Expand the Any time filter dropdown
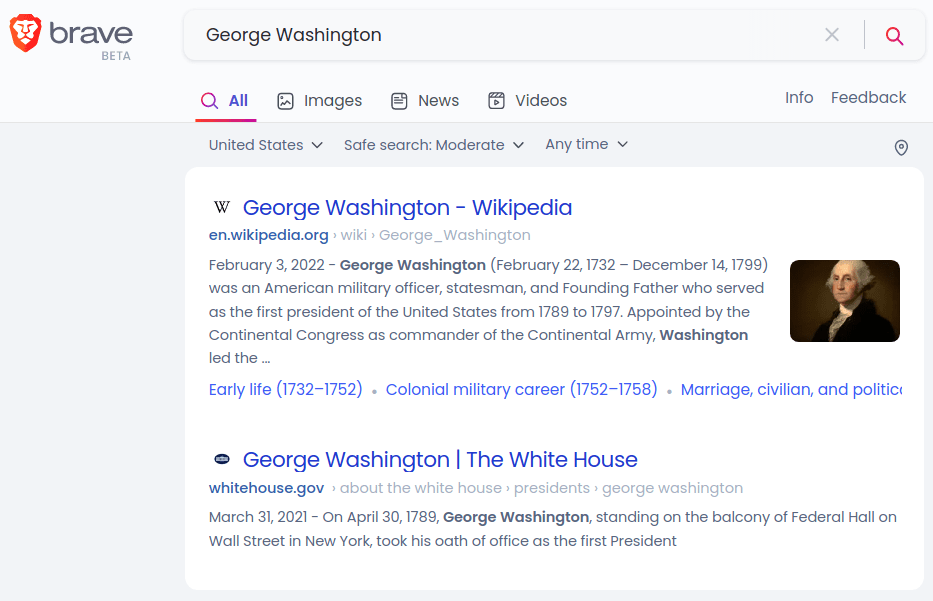This screenshot has width=933, height=601. pyautogui.click(x=586, y=145)
